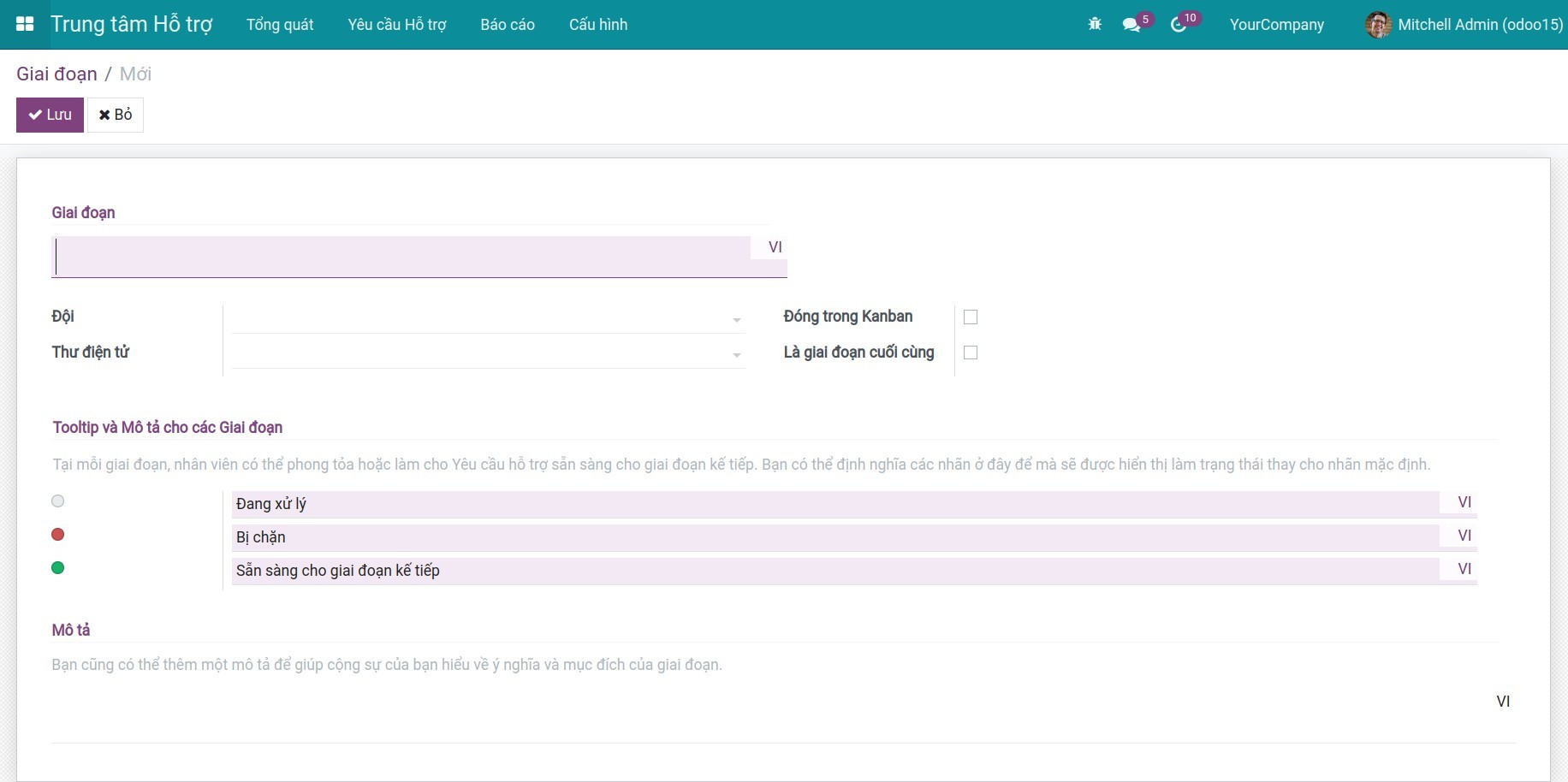1568x782 pixels.
Task: Click the Bỏ discard button
Action: pos(116,115)
